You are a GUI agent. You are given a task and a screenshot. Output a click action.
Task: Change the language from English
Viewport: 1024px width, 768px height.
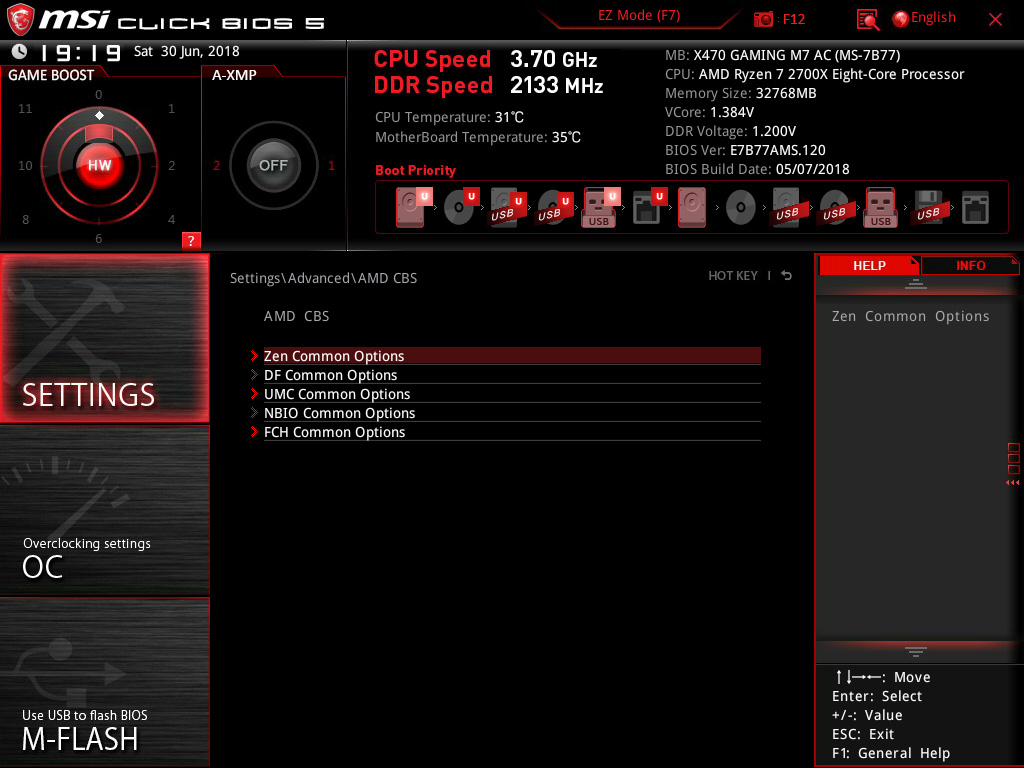(x=933, y=18)
